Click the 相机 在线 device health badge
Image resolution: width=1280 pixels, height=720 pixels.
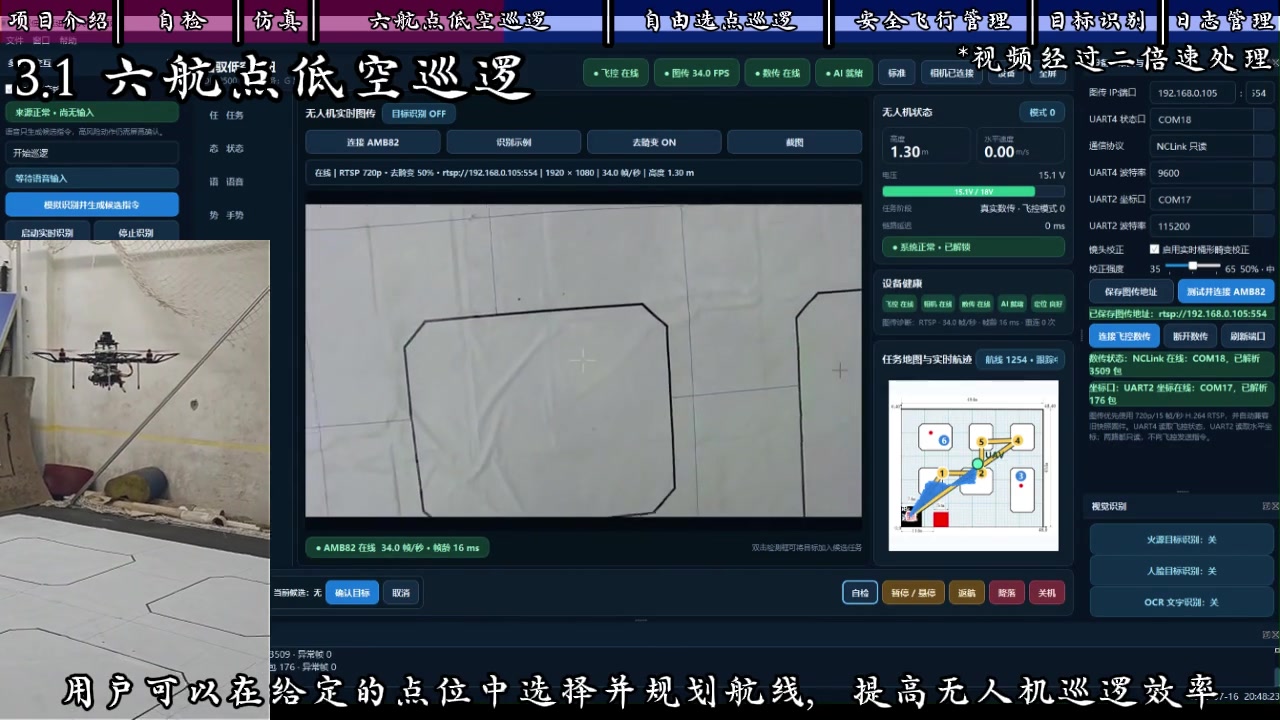[x=938, y=303]
